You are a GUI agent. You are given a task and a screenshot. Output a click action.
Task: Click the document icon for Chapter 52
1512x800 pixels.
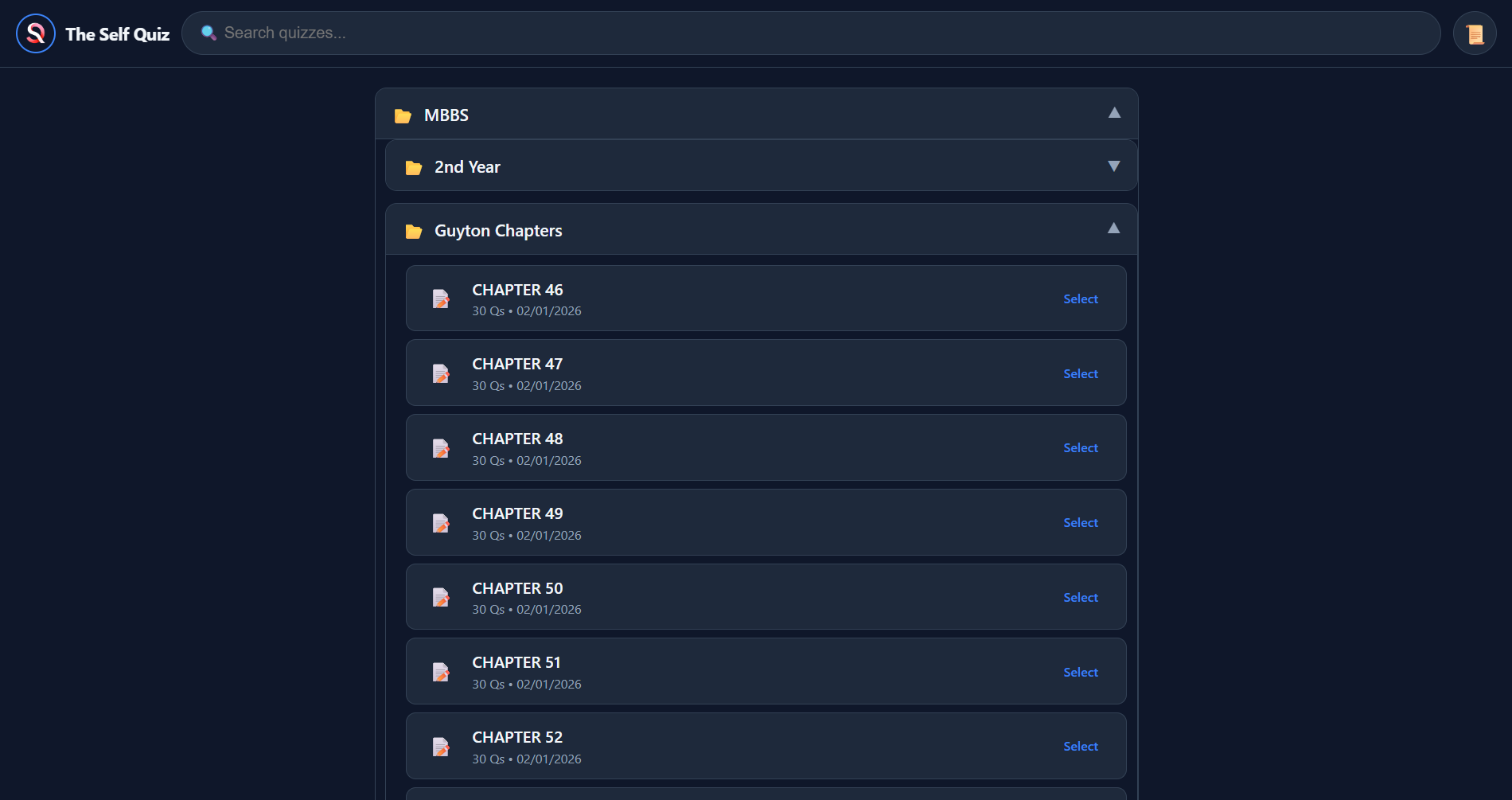point(441,746)
